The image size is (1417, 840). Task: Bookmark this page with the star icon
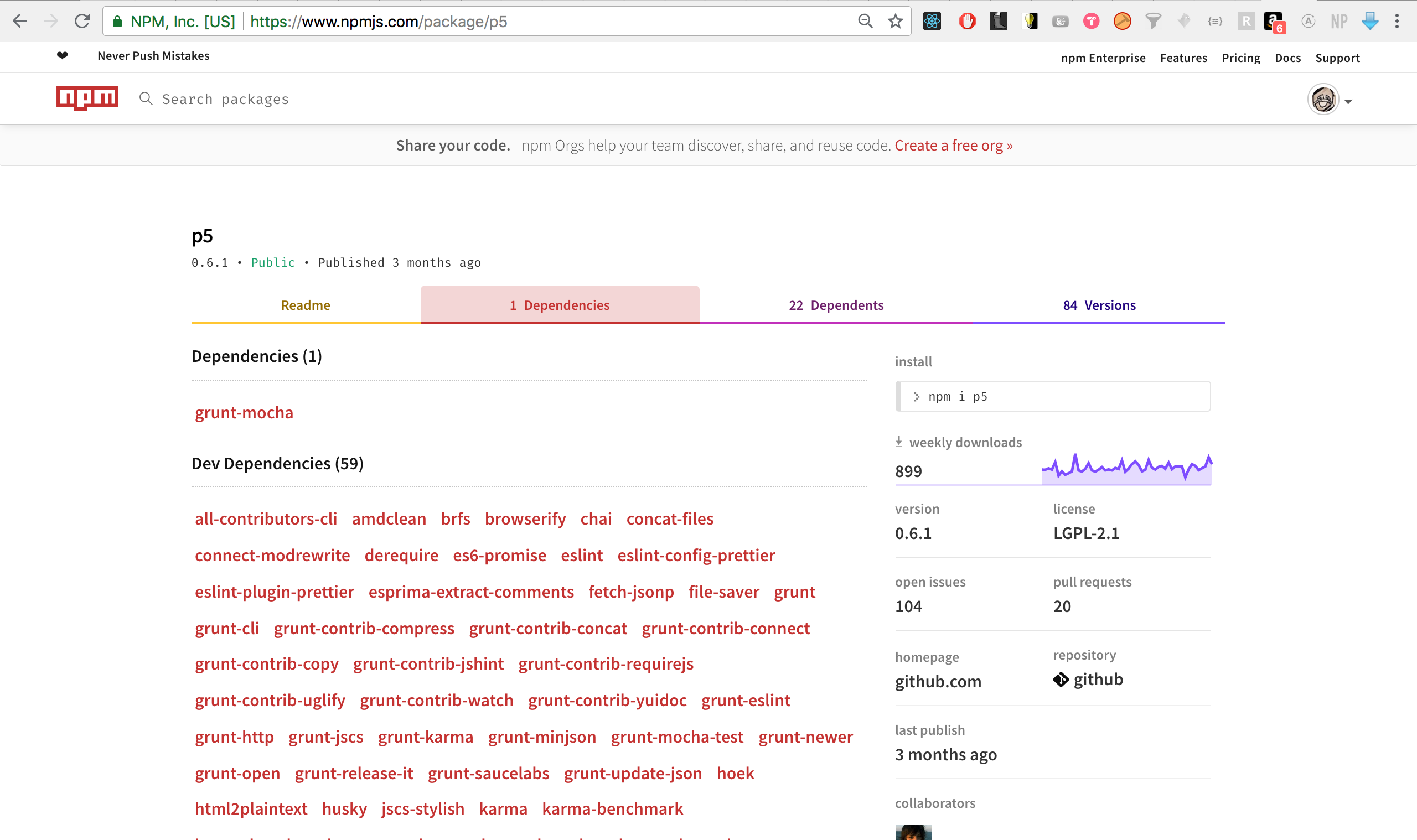coord(895,22)
